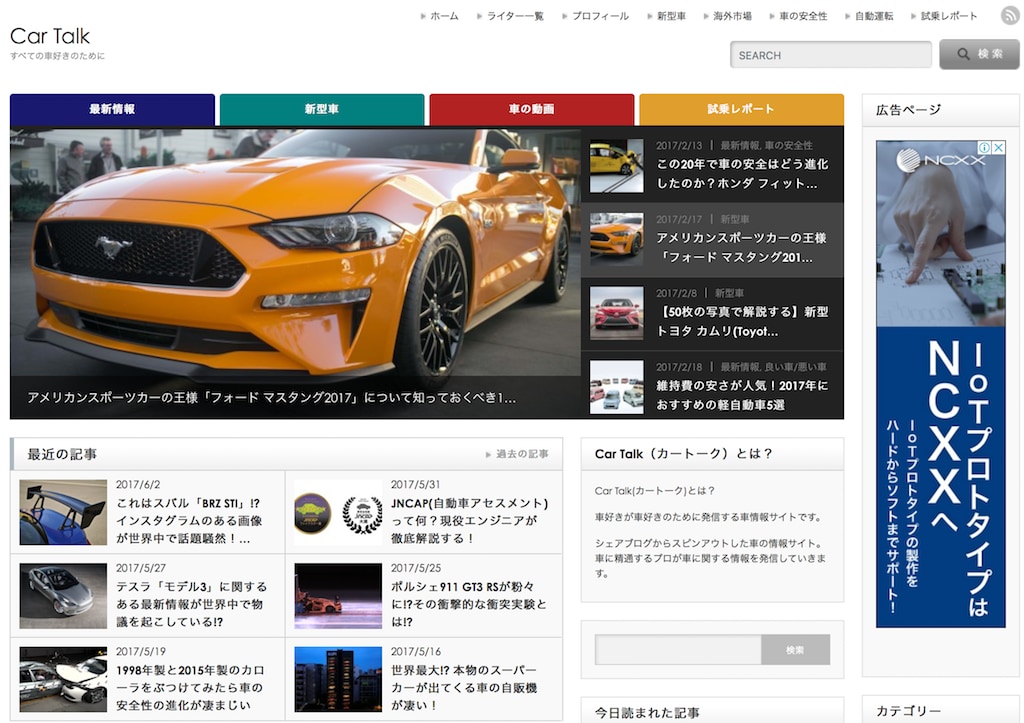The image size is (1024, 723).
Task: Open 維持費の安さが人気 軽自動車5選 article
Action: 743,395
